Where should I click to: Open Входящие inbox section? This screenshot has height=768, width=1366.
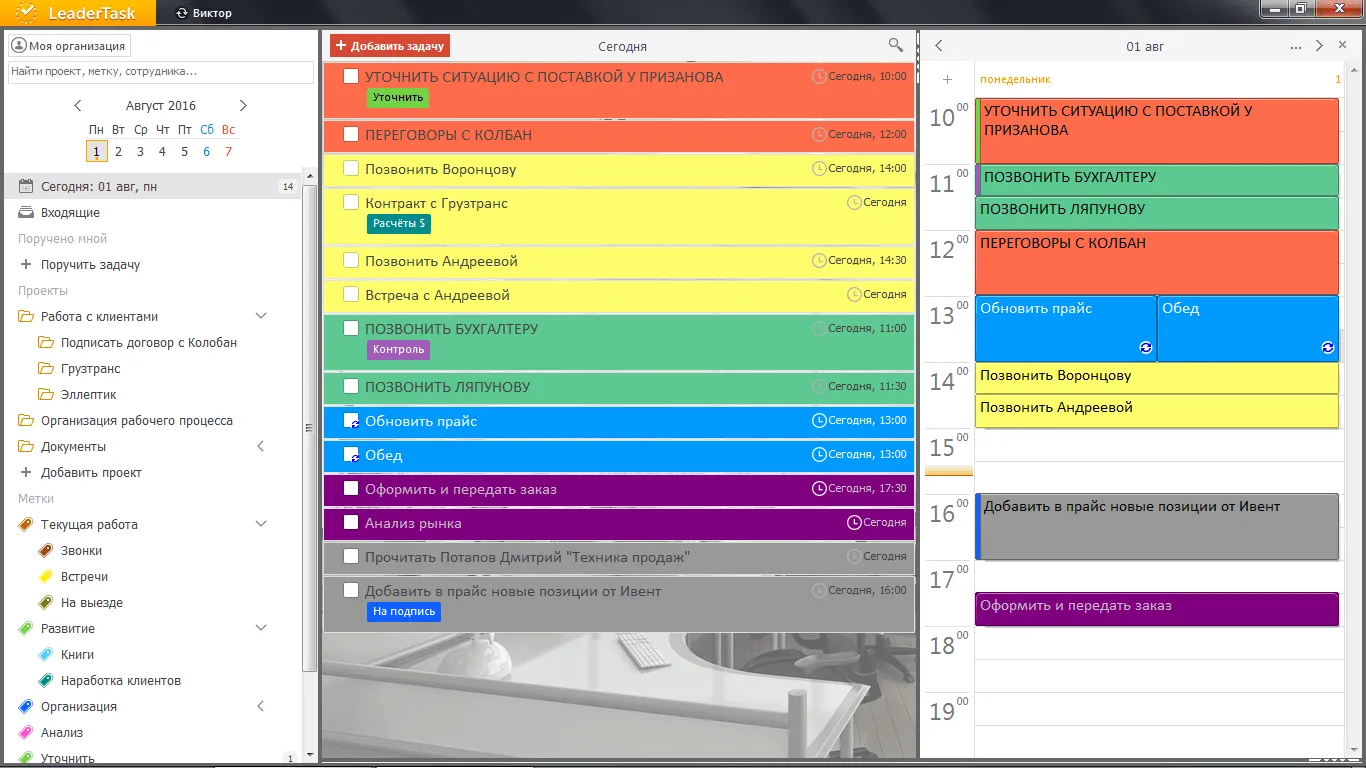pyautogui.click(x=70, y=213)
